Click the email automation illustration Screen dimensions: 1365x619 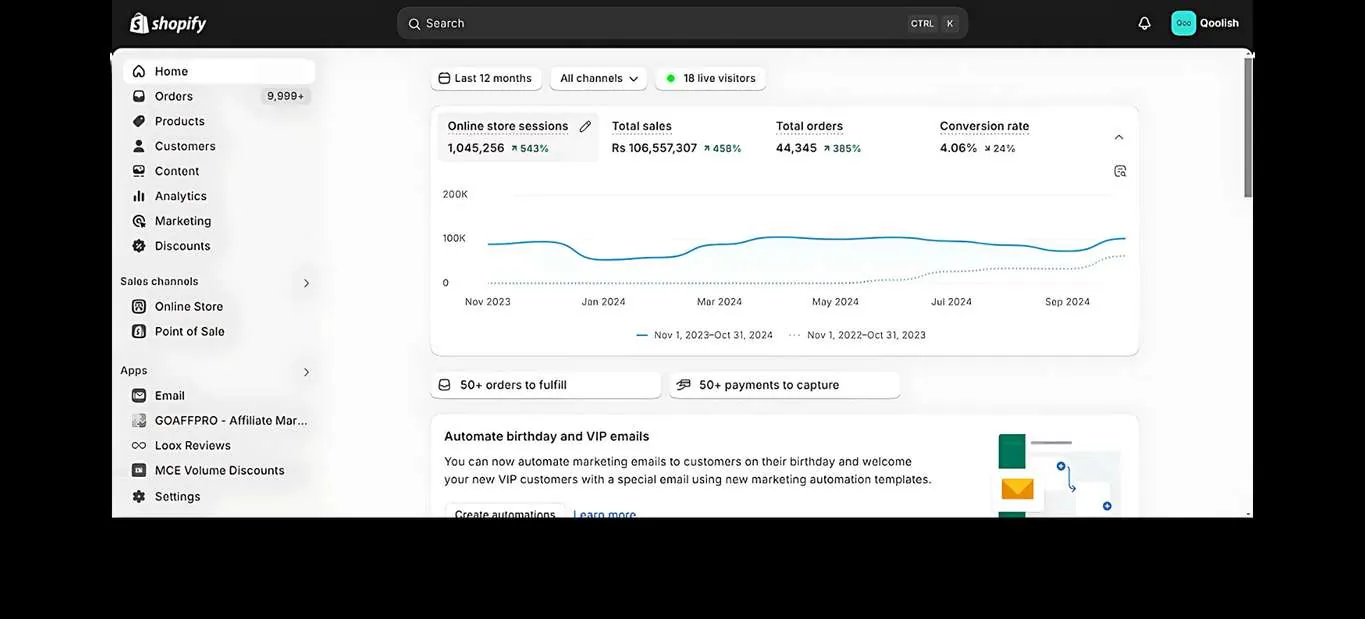pos(1057,475)
